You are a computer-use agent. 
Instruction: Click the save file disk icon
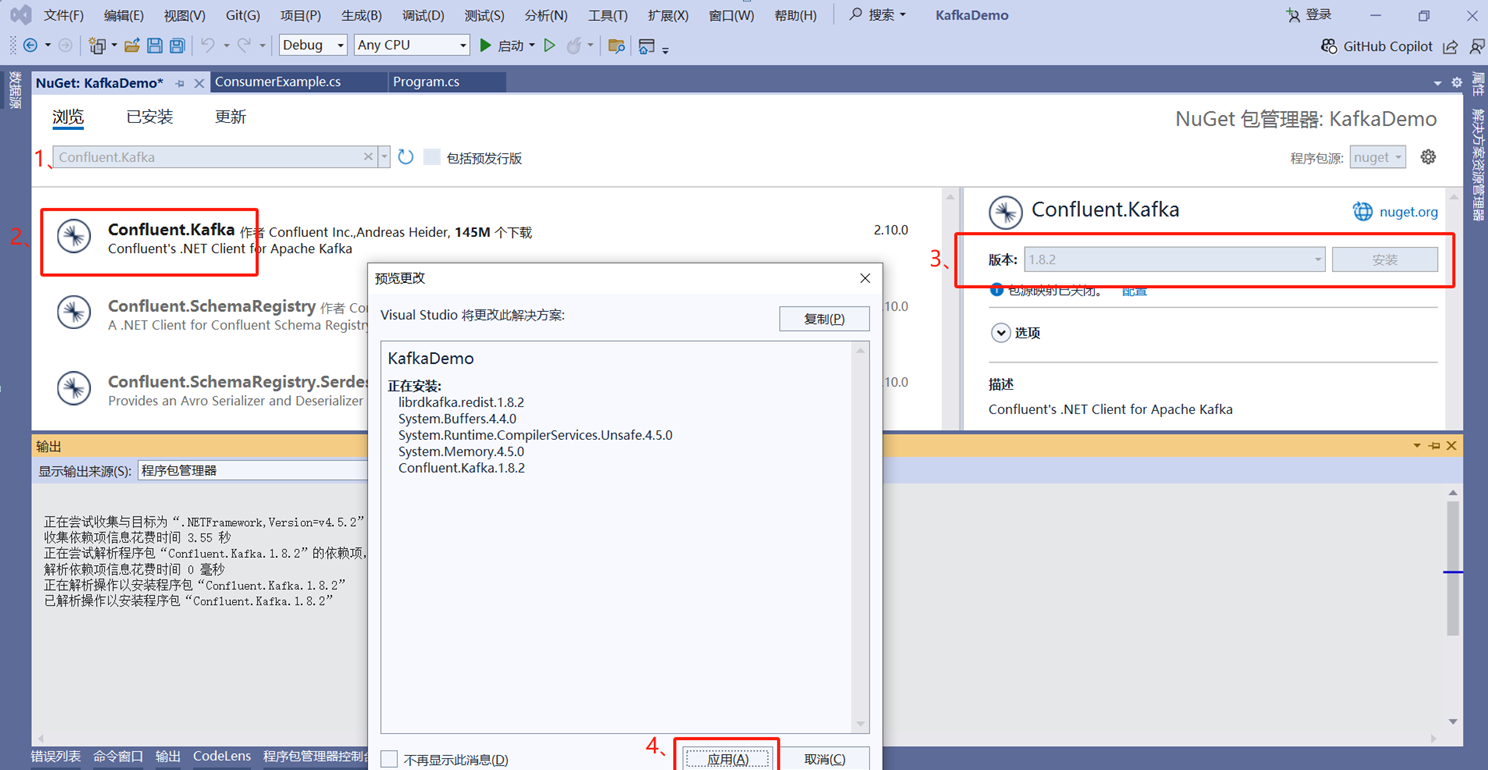(155, 46)
